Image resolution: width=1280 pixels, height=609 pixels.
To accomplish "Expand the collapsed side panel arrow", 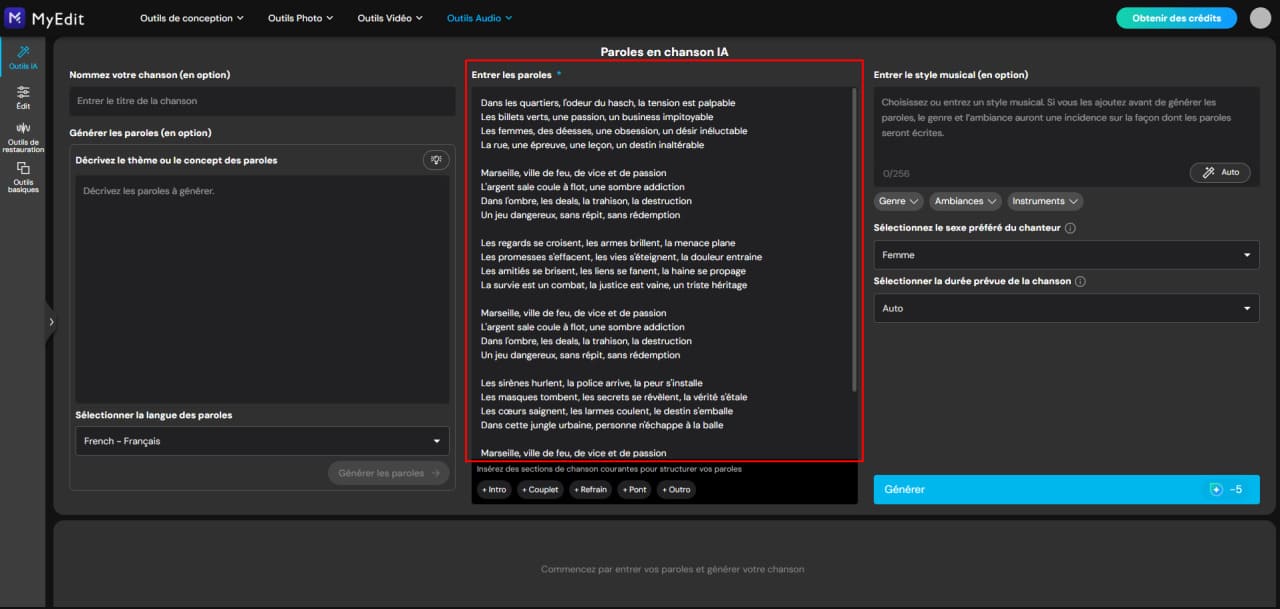I will pos(51,322).
